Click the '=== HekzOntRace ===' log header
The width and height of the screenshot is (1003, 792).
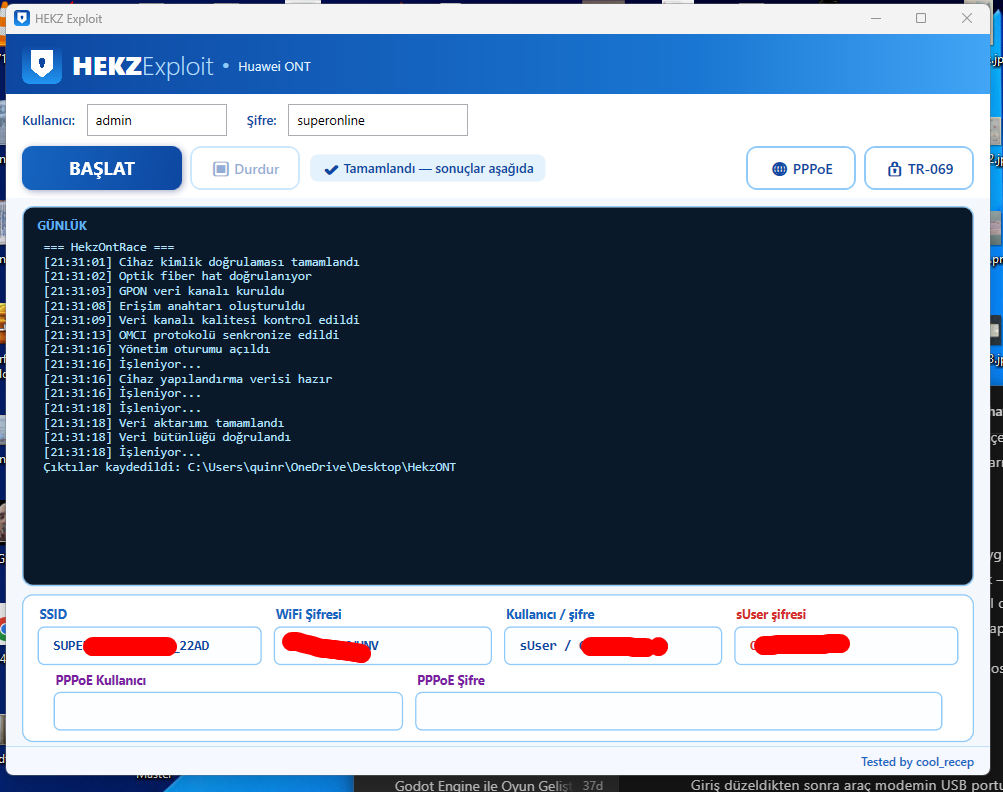(x=109, y=247)
